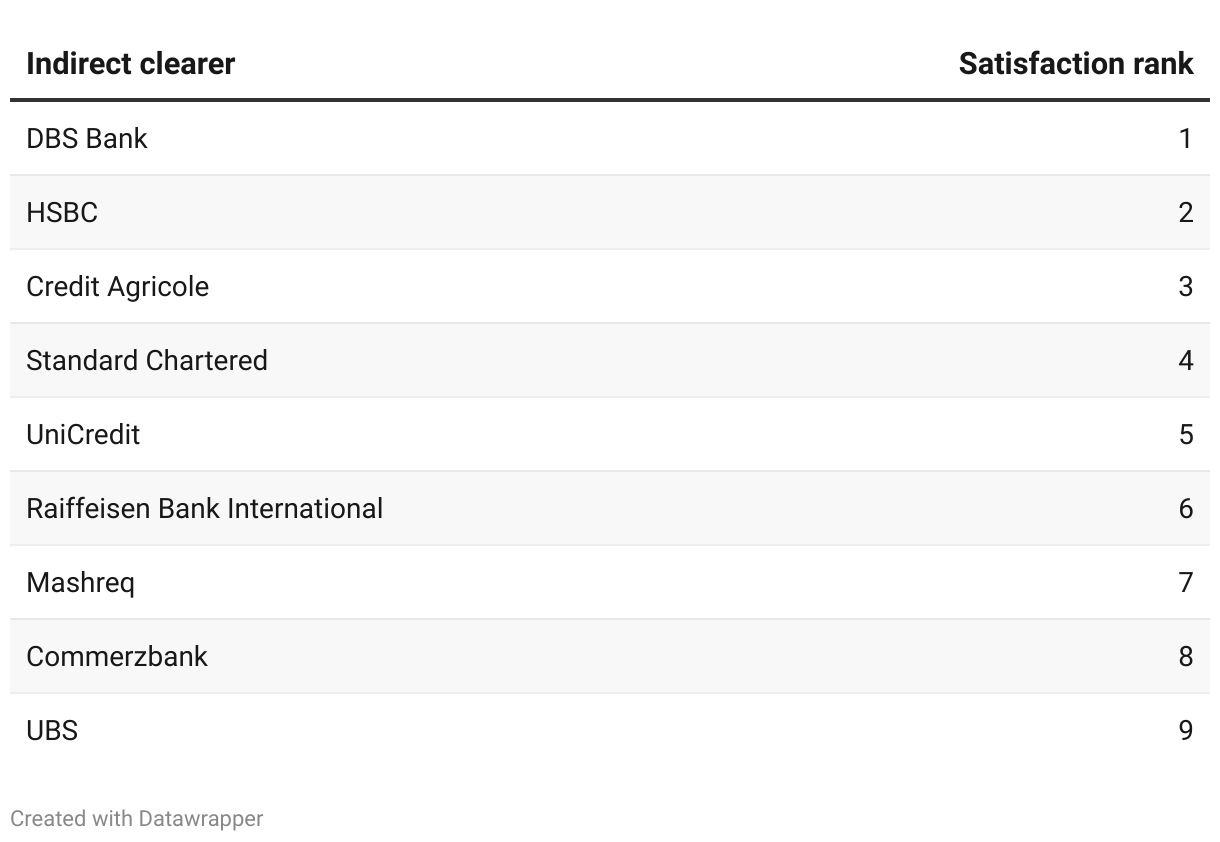This screenshot has width=1220, height=842.
Task: Select the Mashreq row name
Action: (80, 582)
